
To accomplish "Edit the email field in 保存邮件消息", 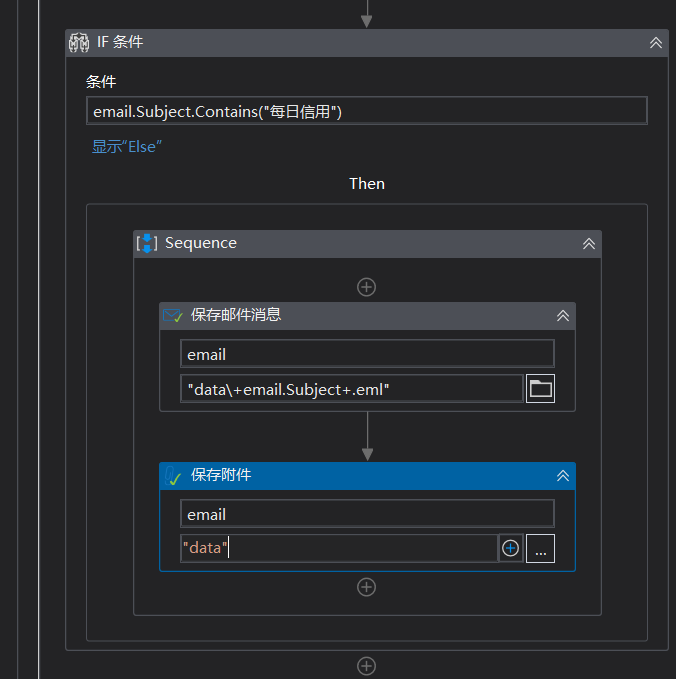I will pyautogui.click(x=367, y=354).
